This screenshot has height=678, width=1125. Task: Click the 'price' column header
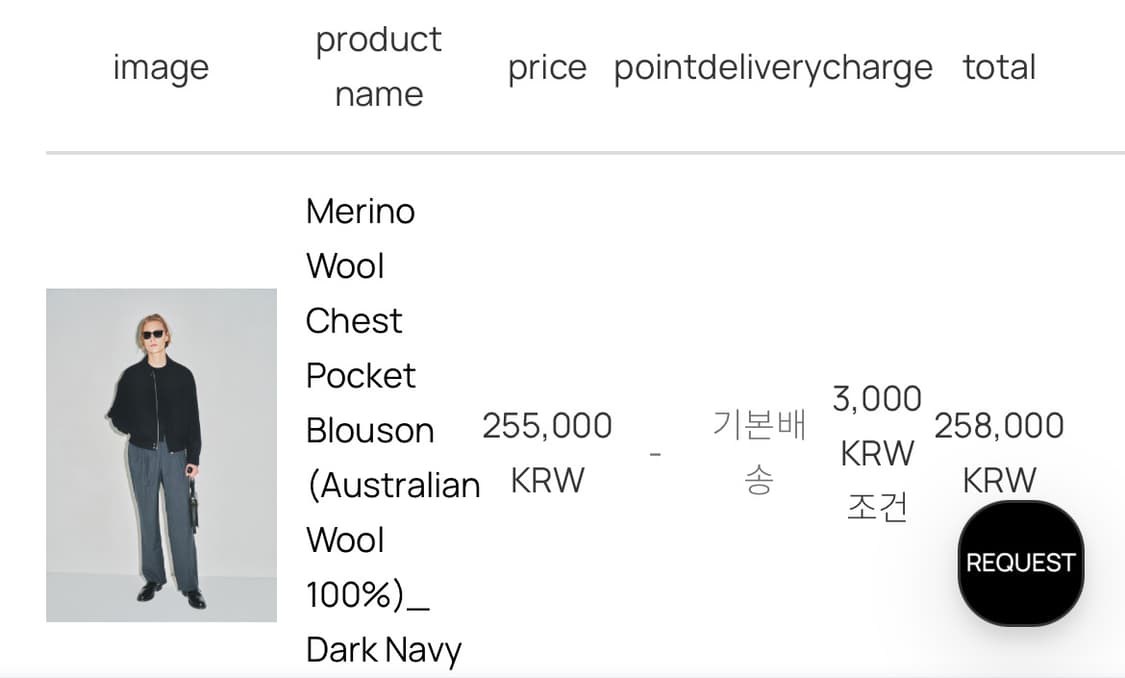[547, 68]
